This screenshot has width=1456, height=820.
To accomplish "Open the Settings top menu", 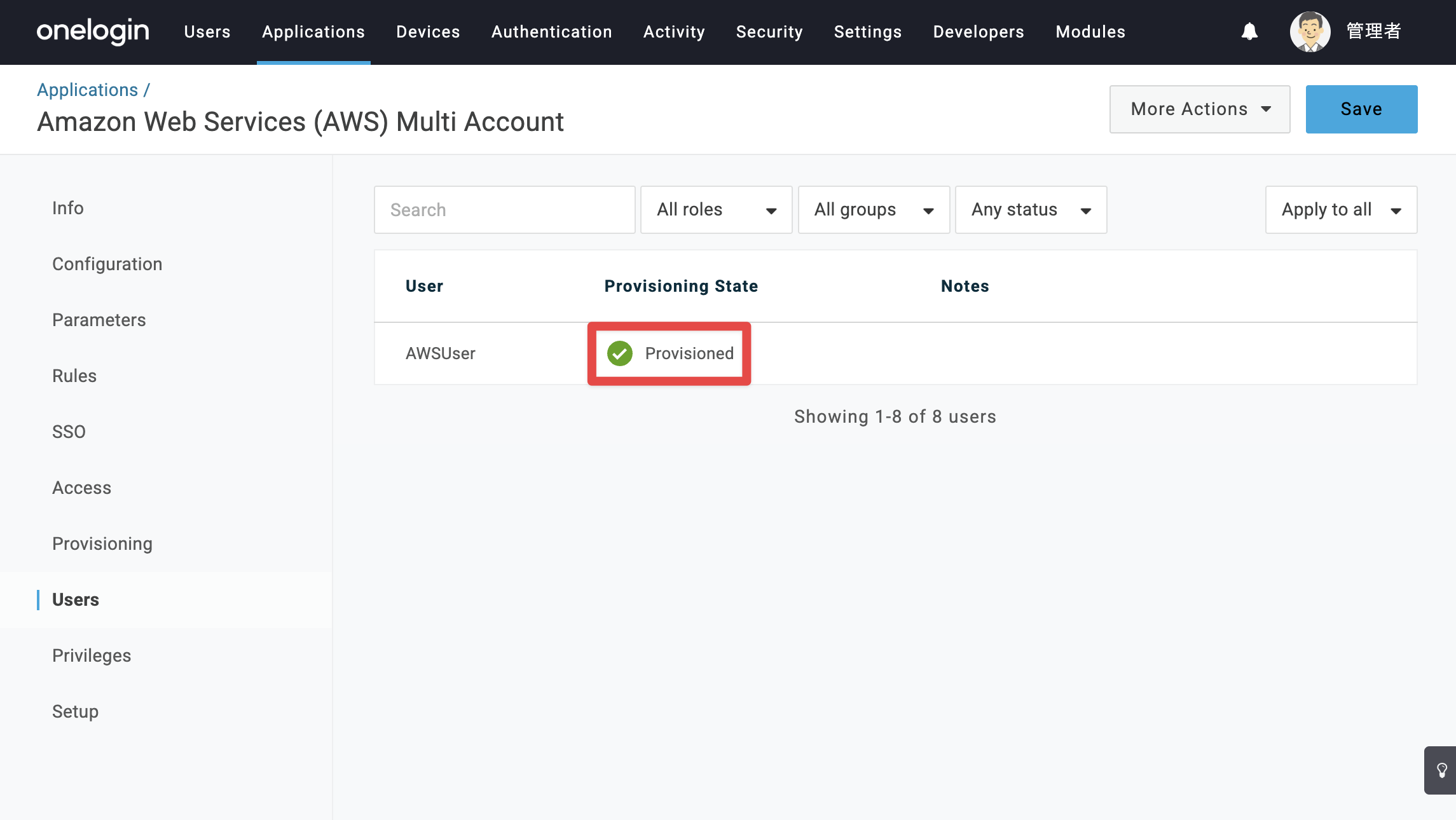I will click(868, 32).
